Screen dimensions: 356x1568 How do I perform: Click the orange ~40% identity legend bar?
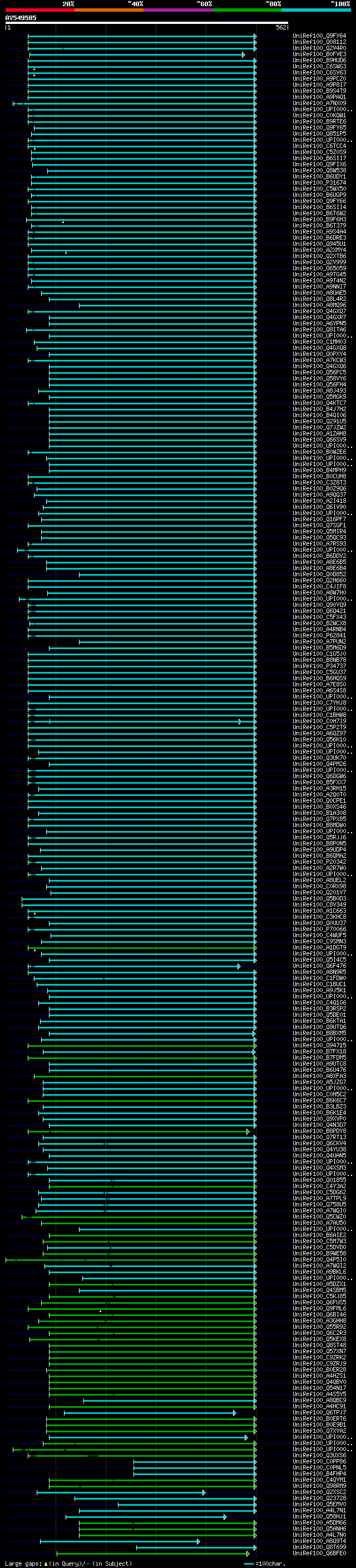tap(109, 10)
